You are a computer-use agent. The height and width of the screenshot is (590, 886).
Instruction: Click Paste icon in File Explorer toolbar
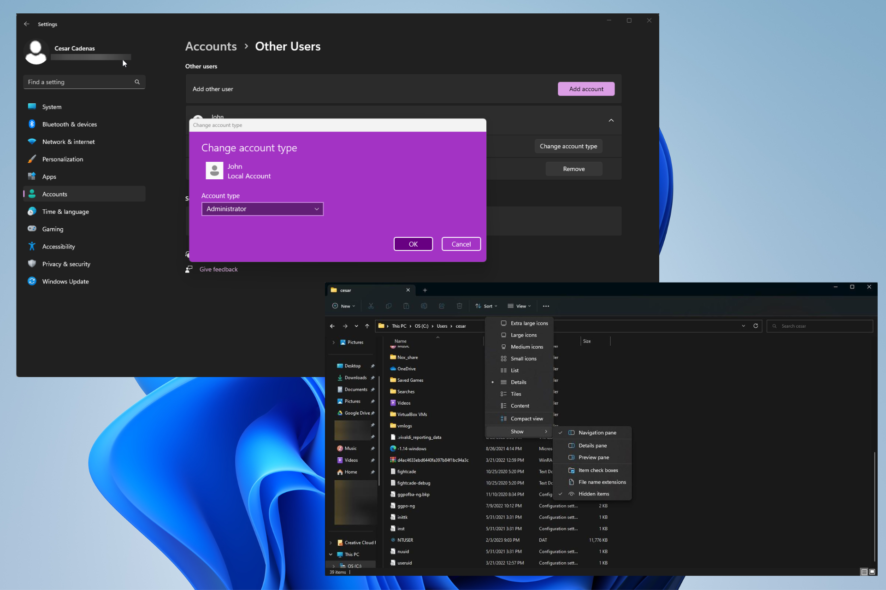tap(406, 306)
